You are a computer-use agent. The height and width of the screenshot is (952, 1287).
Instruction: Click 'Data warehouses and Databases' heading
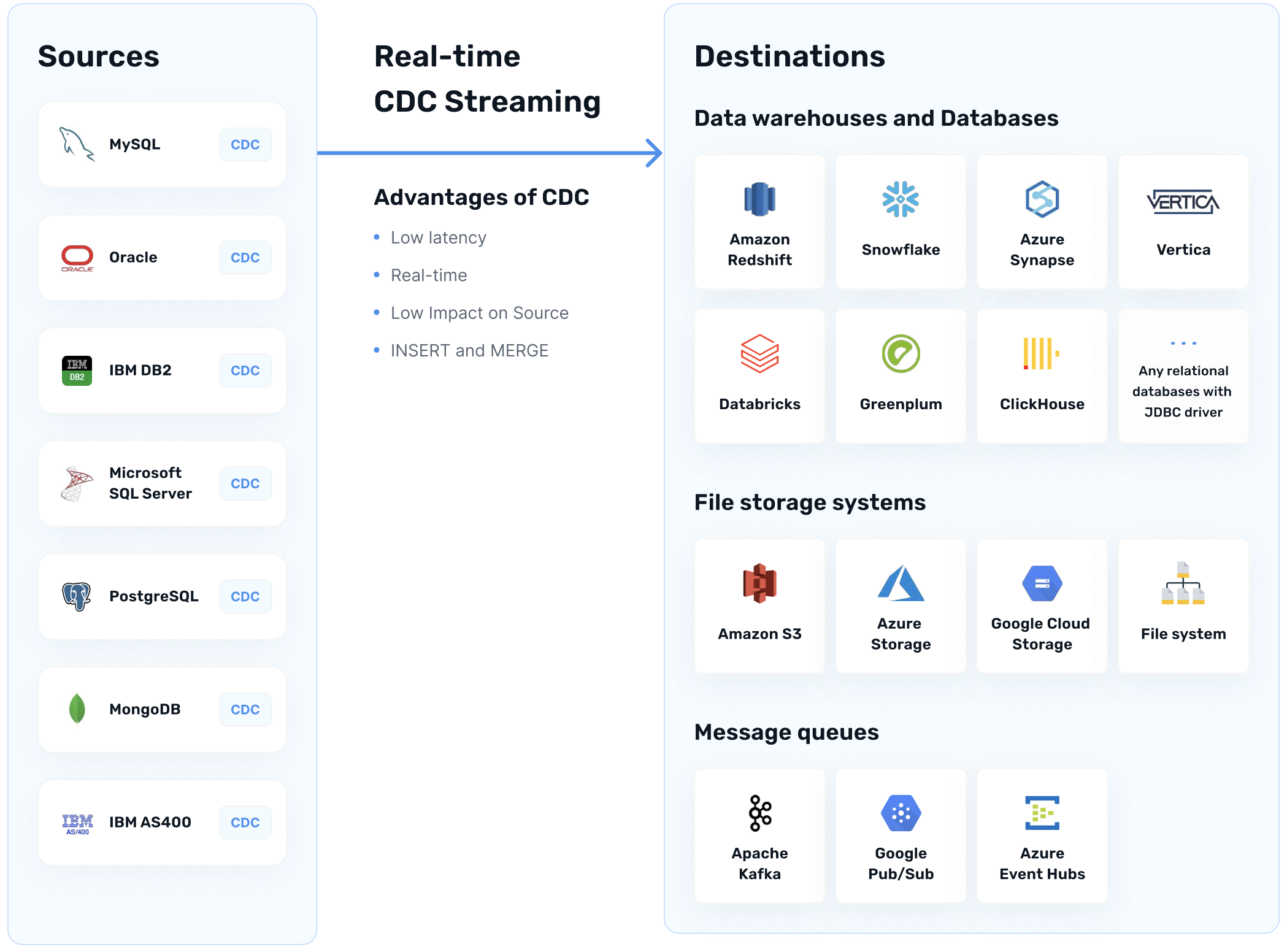pyautogui.click(x=876, y=118)
